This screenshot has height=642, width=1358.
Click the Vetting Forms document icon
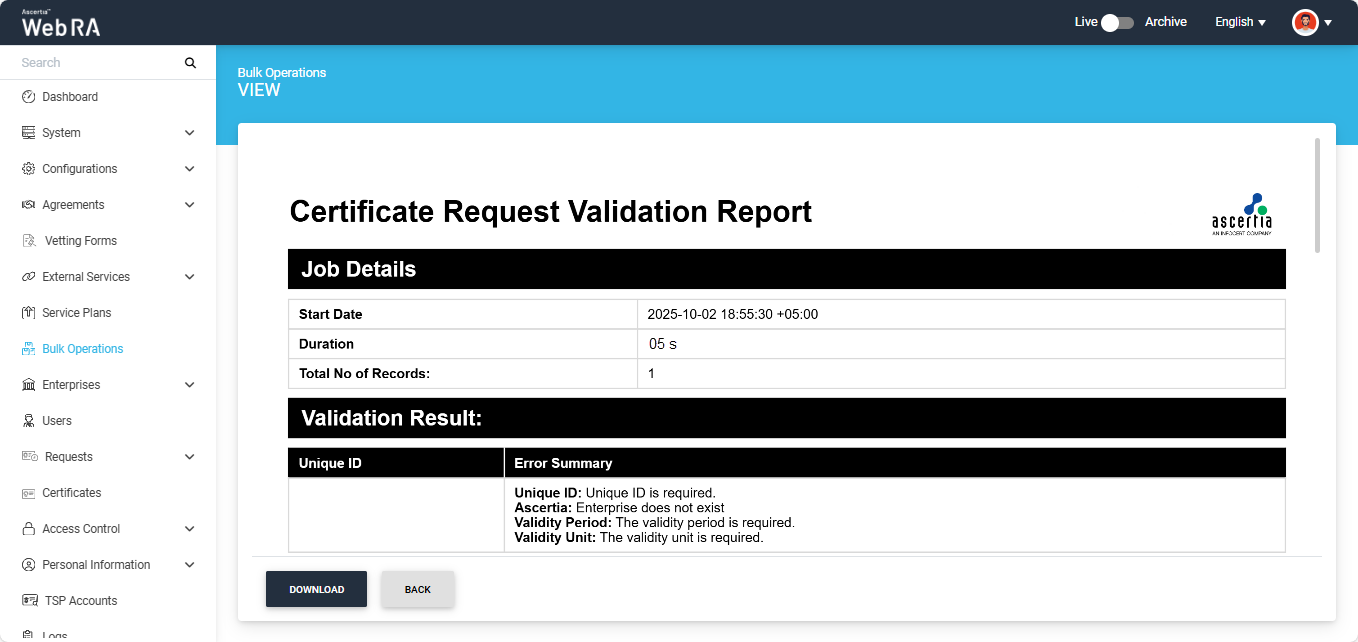pyautogui.click(x=29, y=241)
